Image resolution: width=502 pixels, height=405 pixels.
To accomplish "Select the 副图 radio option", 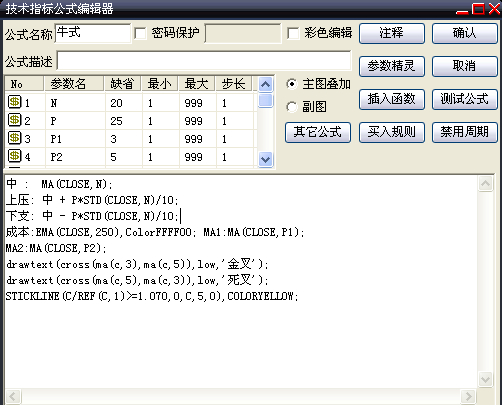I will (x=292, y=107).
